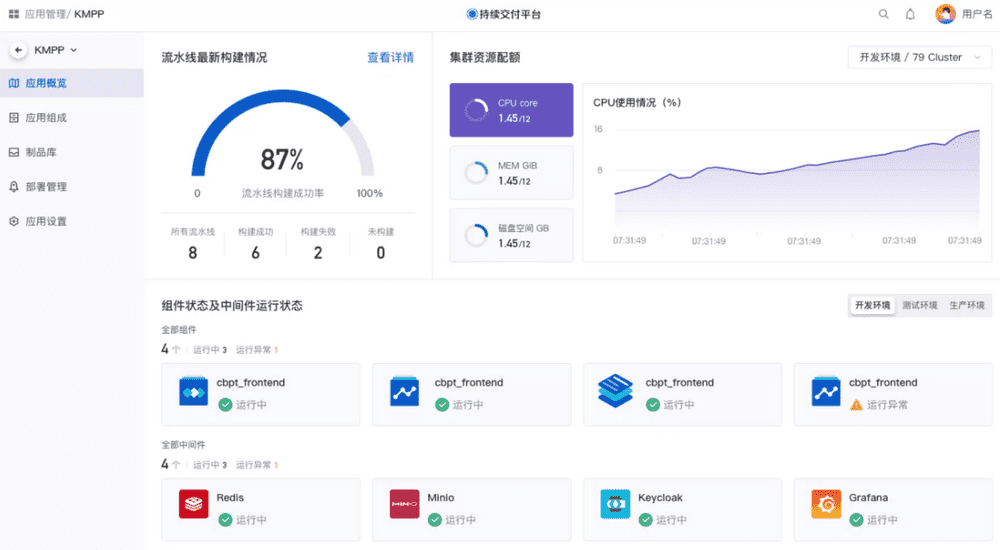
Task: Click the 全部组件 heading
Action: coord(179,330)
